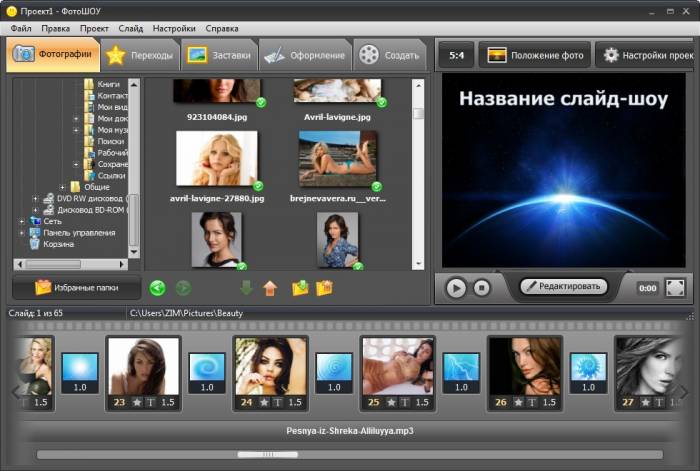Screen dimensions: 700x471
Task: Click the Положение фото button
Action: (x=535, y=55)
